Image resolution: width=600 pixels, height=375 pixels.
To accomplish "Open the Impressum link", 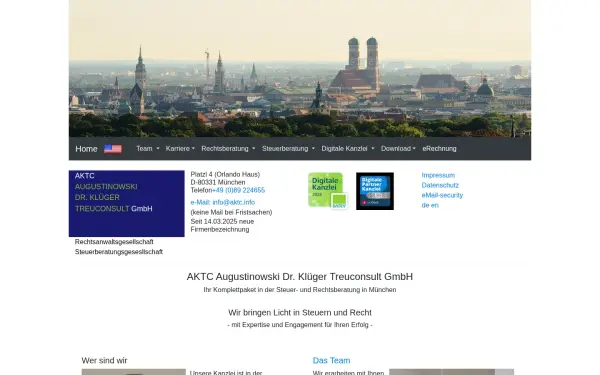I will (x=438, y=175).
